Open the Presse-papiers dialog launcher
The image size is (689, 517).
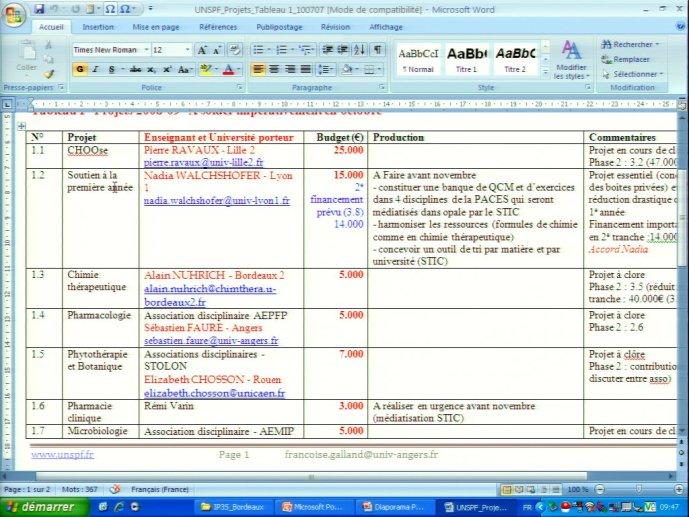61,87
